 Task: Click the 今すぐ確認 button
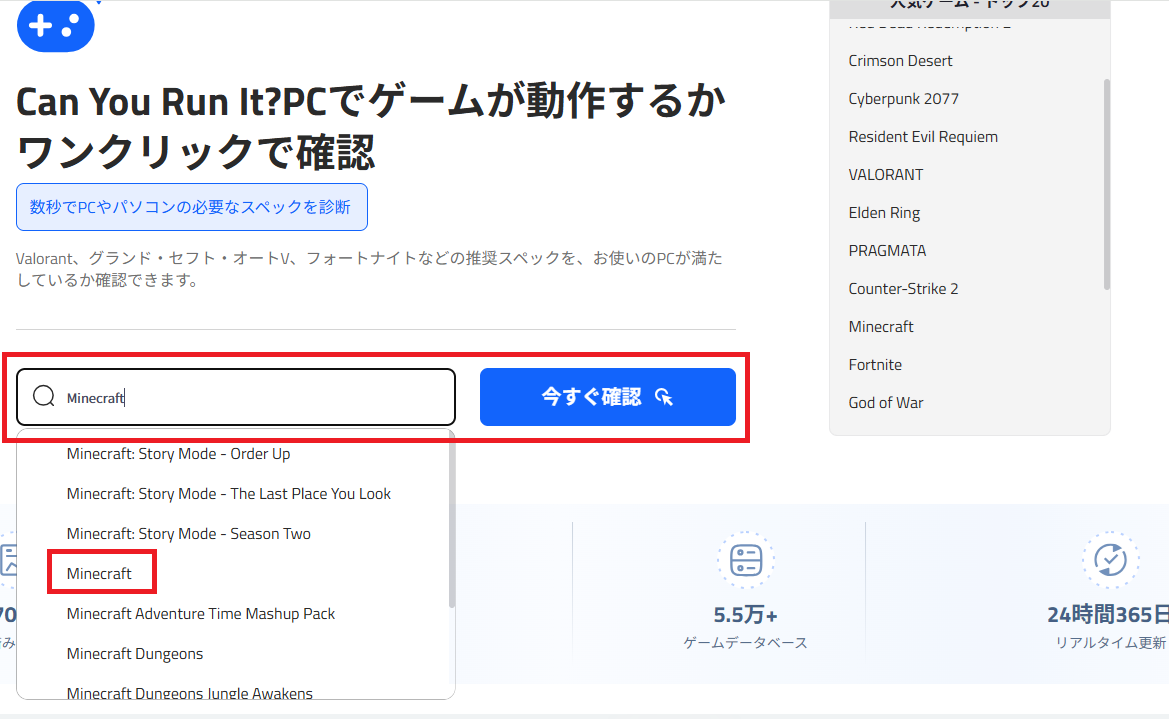[x=608, y=397]
